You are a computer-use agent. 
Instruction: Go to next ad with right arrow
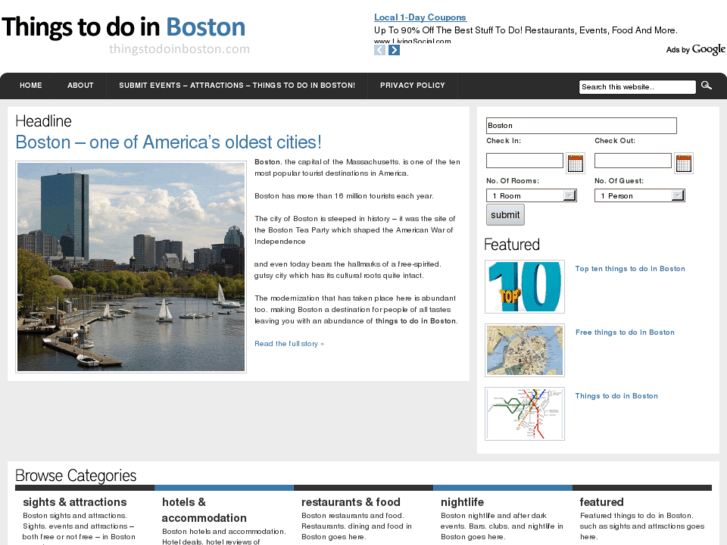[x=394, y=50]
